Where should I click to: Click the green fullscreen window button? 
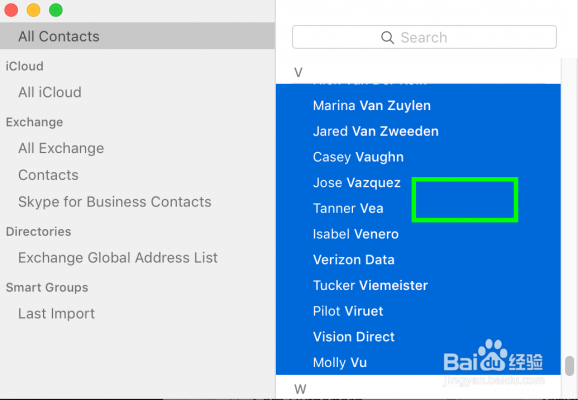click(56, 10)
